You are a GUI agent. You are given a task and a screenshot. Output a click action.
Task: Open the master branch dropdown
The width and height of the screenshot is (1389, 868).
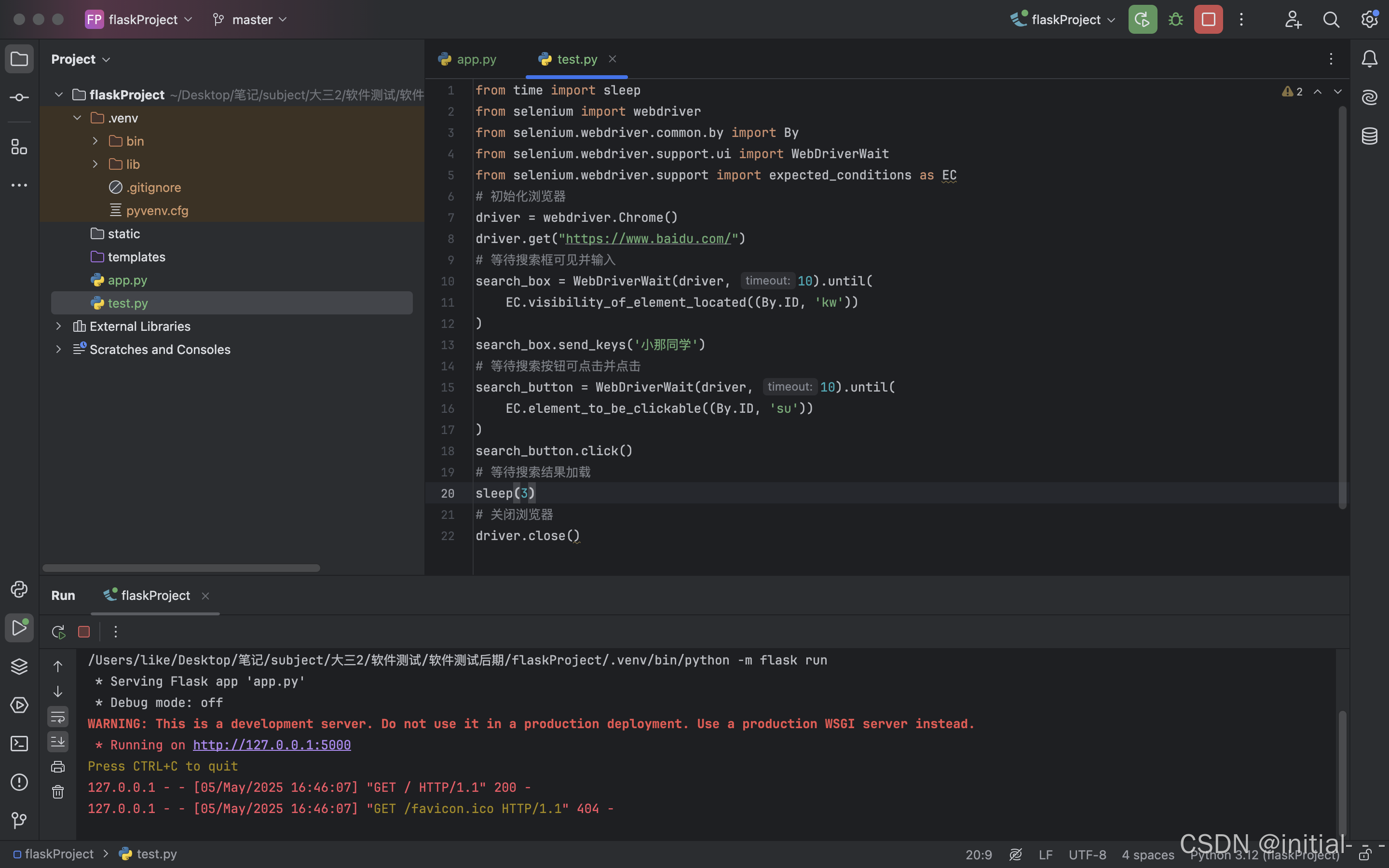click(x=250, y=19)
